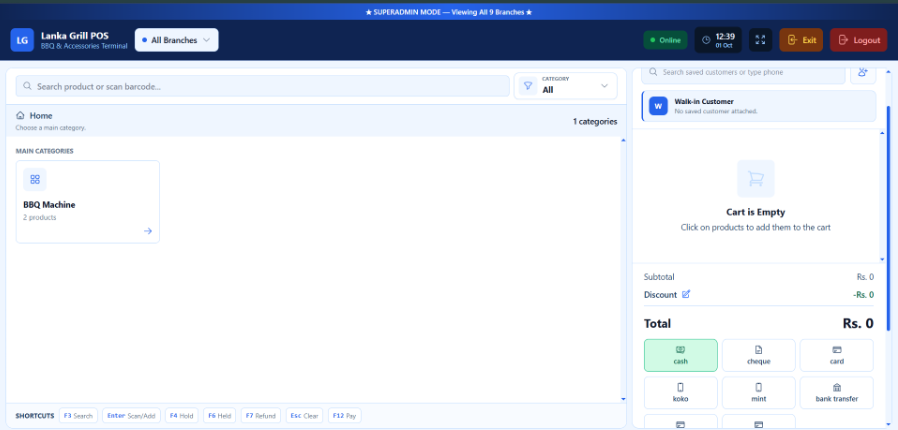Screen dimensions: 898x430
Task: Click the 'Cart is Empty' heading
Action: click(755, 212)
